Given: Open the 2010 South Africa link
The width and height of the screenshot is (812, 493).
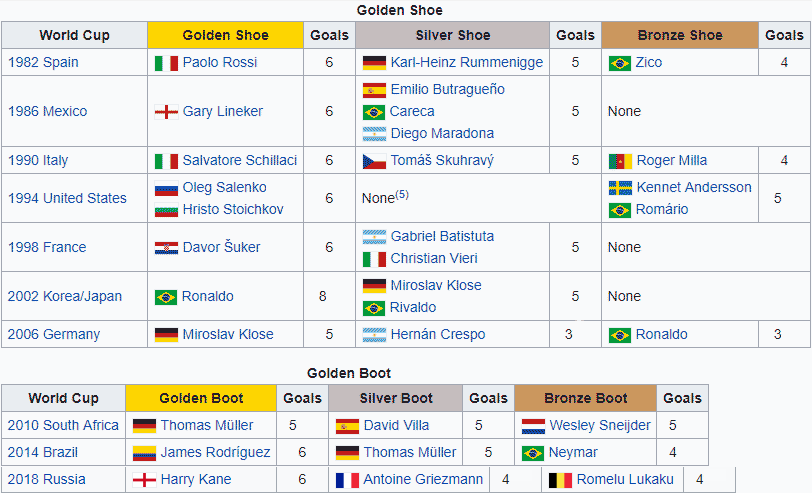Looking at the screenshot, I should point(63,425).
